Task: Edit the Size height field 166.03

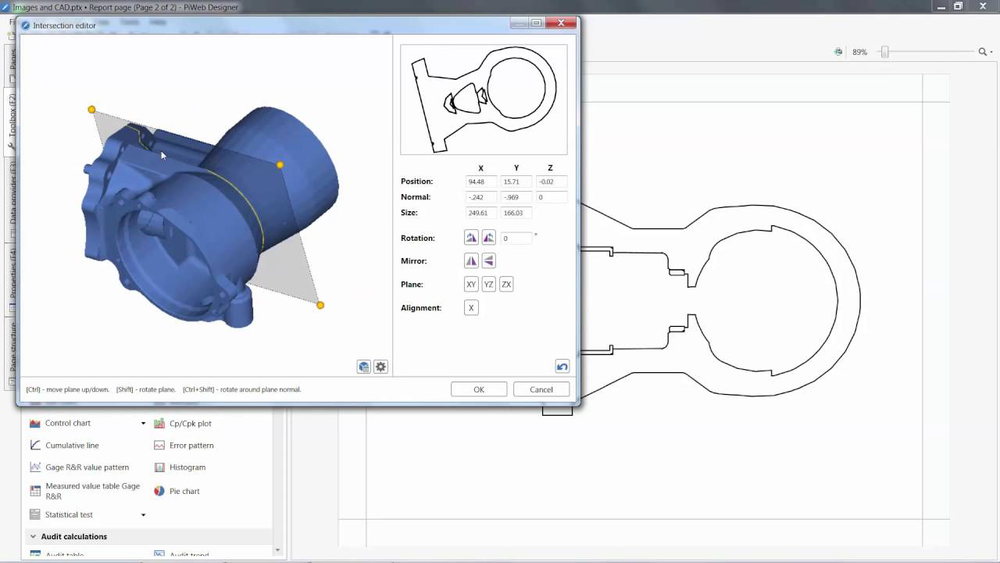Action: click(x=516, y=213)
